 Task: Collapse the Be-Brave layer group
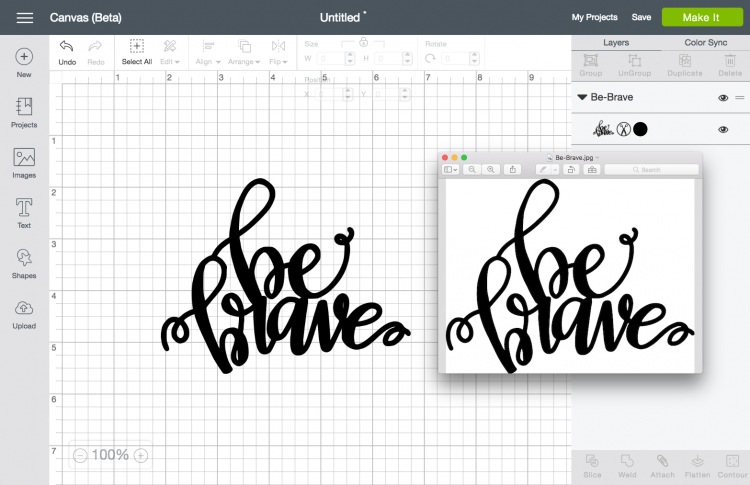click(x=582, y=97)
